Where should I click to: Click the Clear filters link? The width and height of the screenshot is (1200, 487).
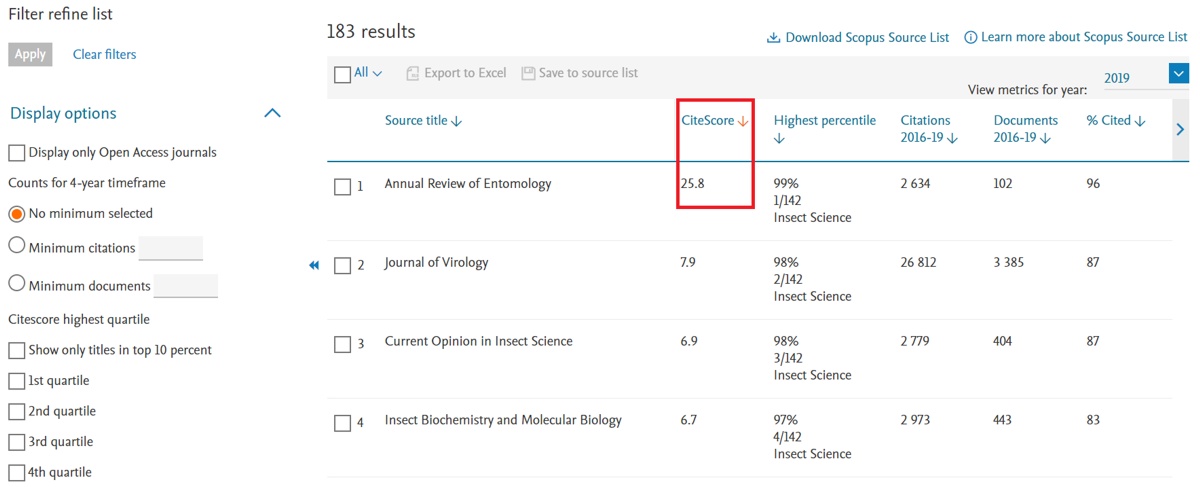(104, 54)
